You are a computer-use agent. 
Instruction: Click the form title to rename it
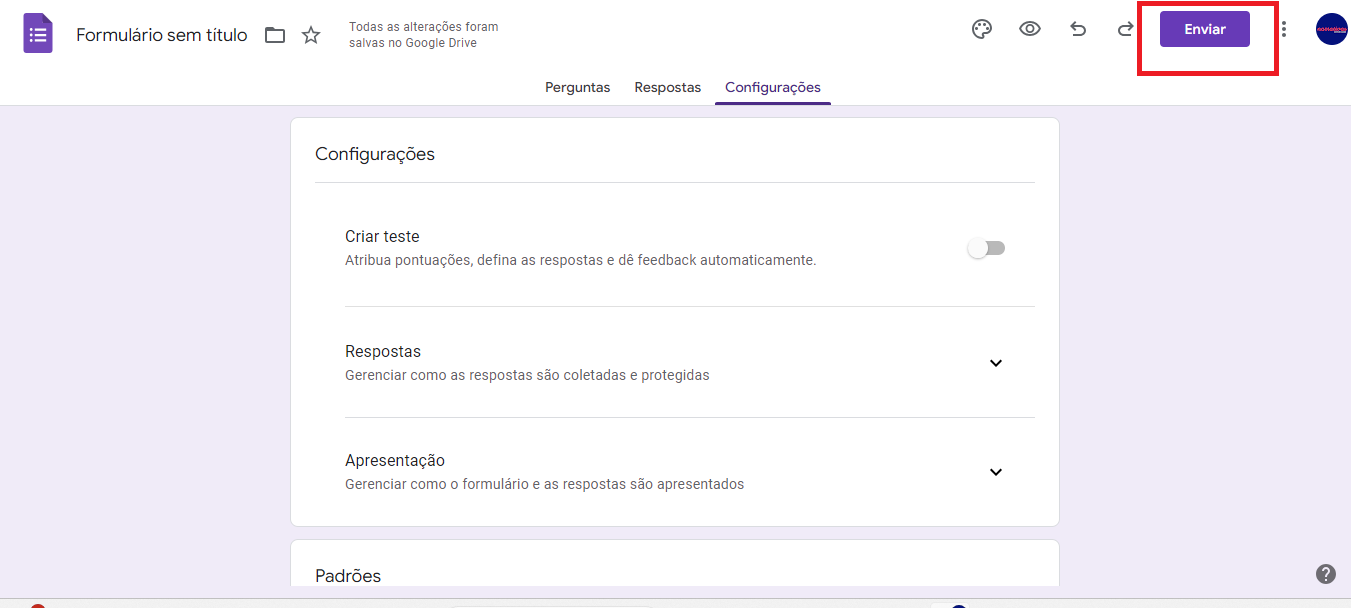(161, 34)
